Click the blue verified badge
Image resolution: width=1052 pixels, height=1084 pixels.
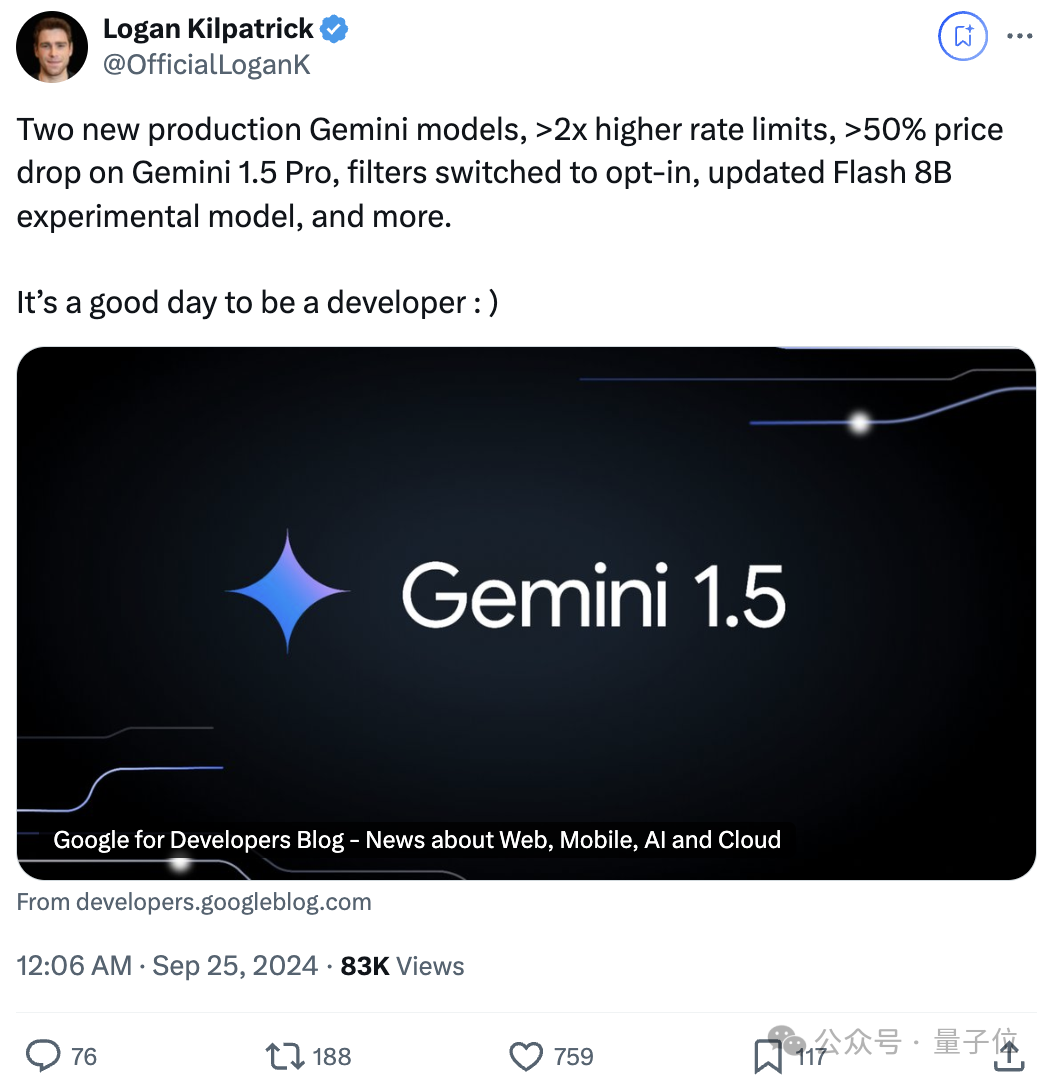[x=334, y=30]
